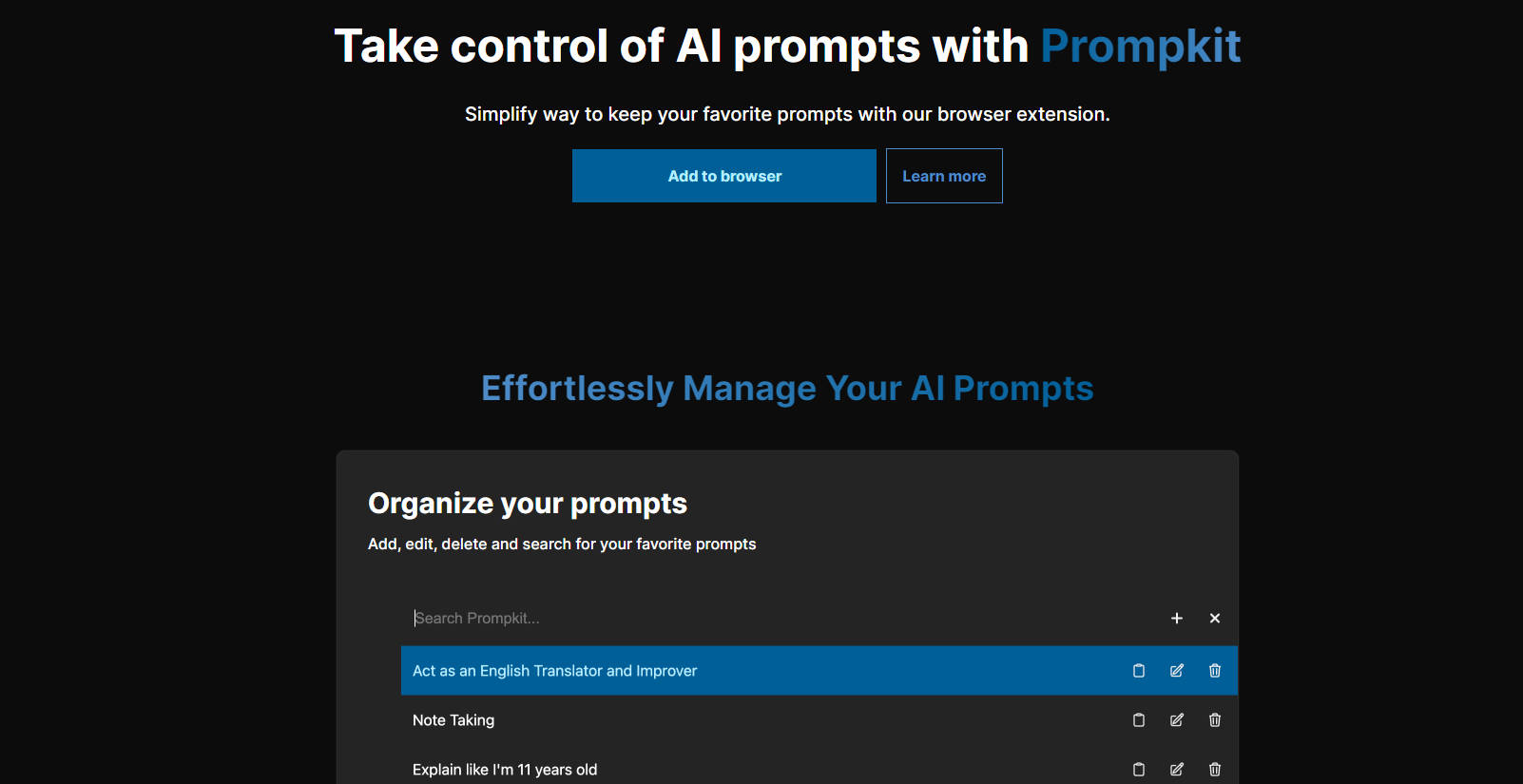Add a new prompt using the plus icon
Image resolution: width=1523 pixels, height=784 pixels.
pyautogui.click(x=1176, y=618)
